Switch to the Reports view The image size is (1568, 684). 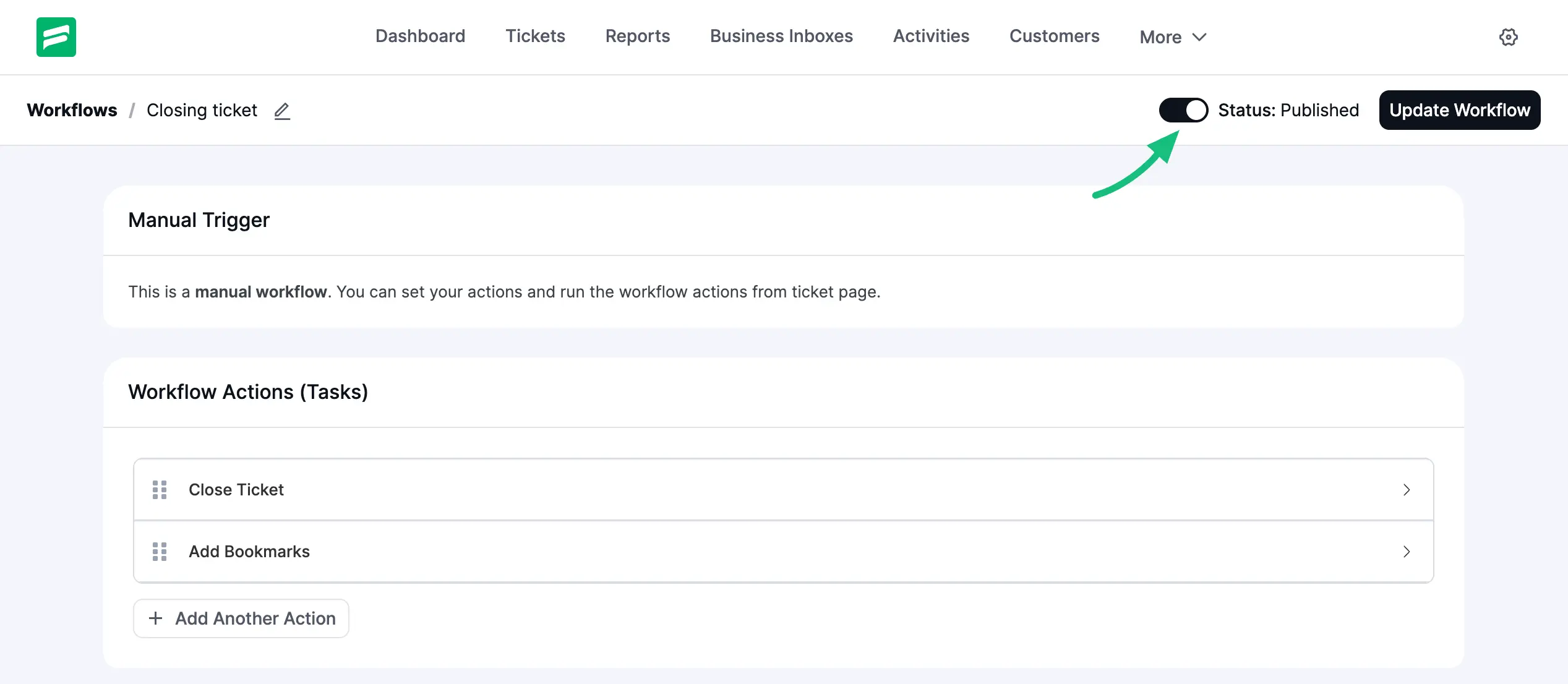click(x=638, y=36)
